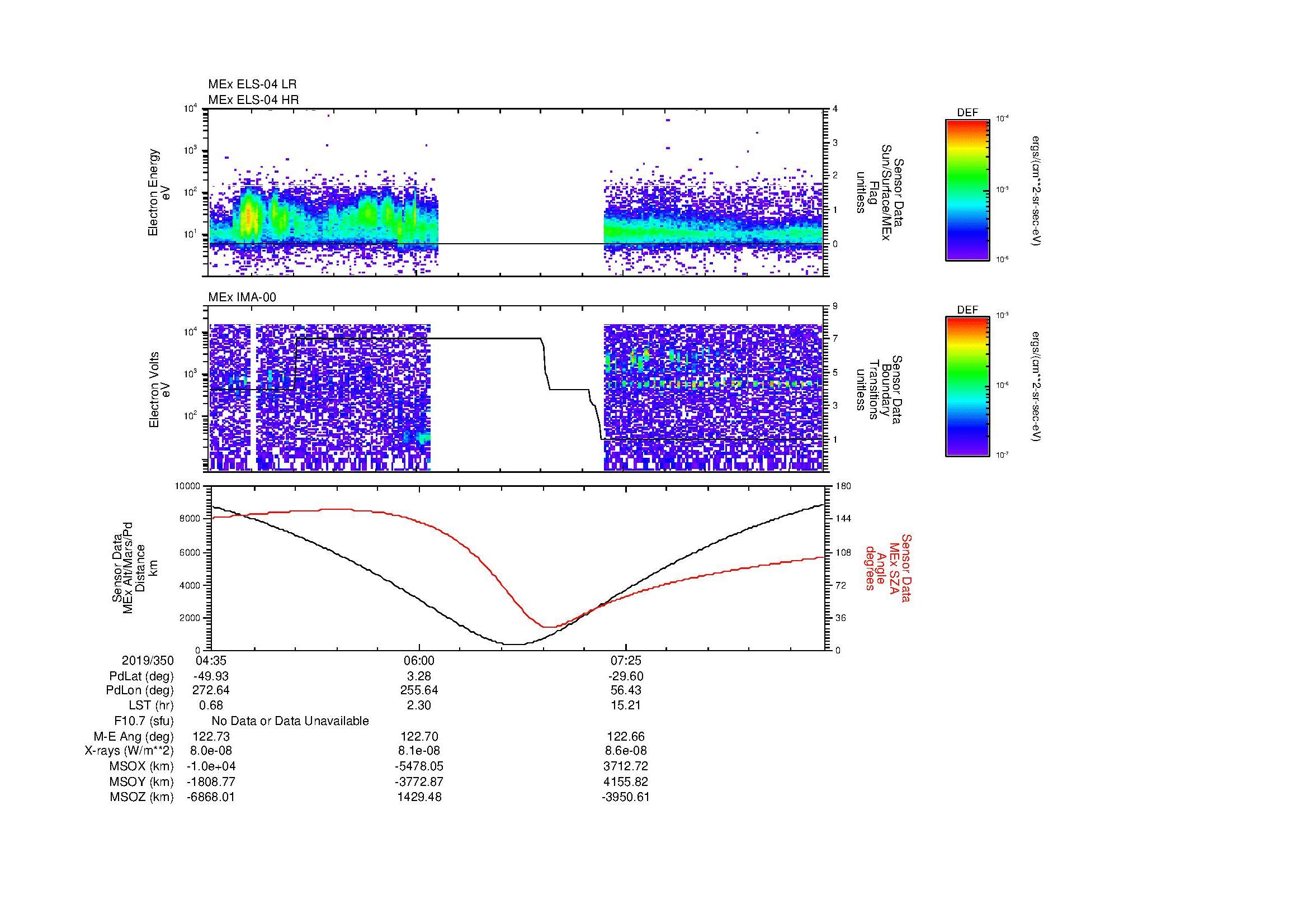Click the Electron Volts eV axis label
Image resolution: width=1308 pixels, height=924 pixels.
(159, 390)
